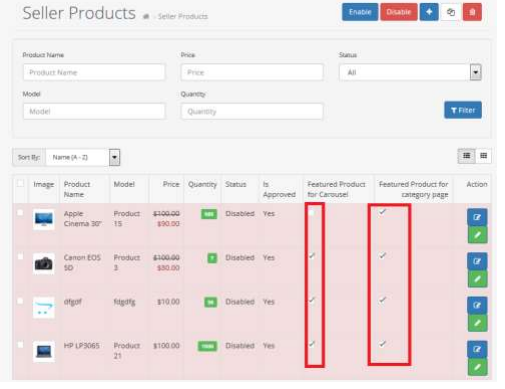Click the blue Enable button
This screenshot has width=505, height=389.
click(x=360, y=12)
